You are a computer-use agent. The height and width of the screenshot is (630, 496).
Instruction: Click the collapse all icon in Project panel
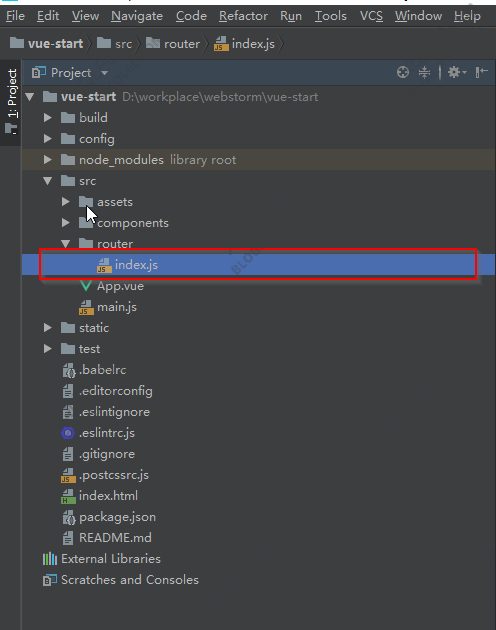[x=424, y=72]
